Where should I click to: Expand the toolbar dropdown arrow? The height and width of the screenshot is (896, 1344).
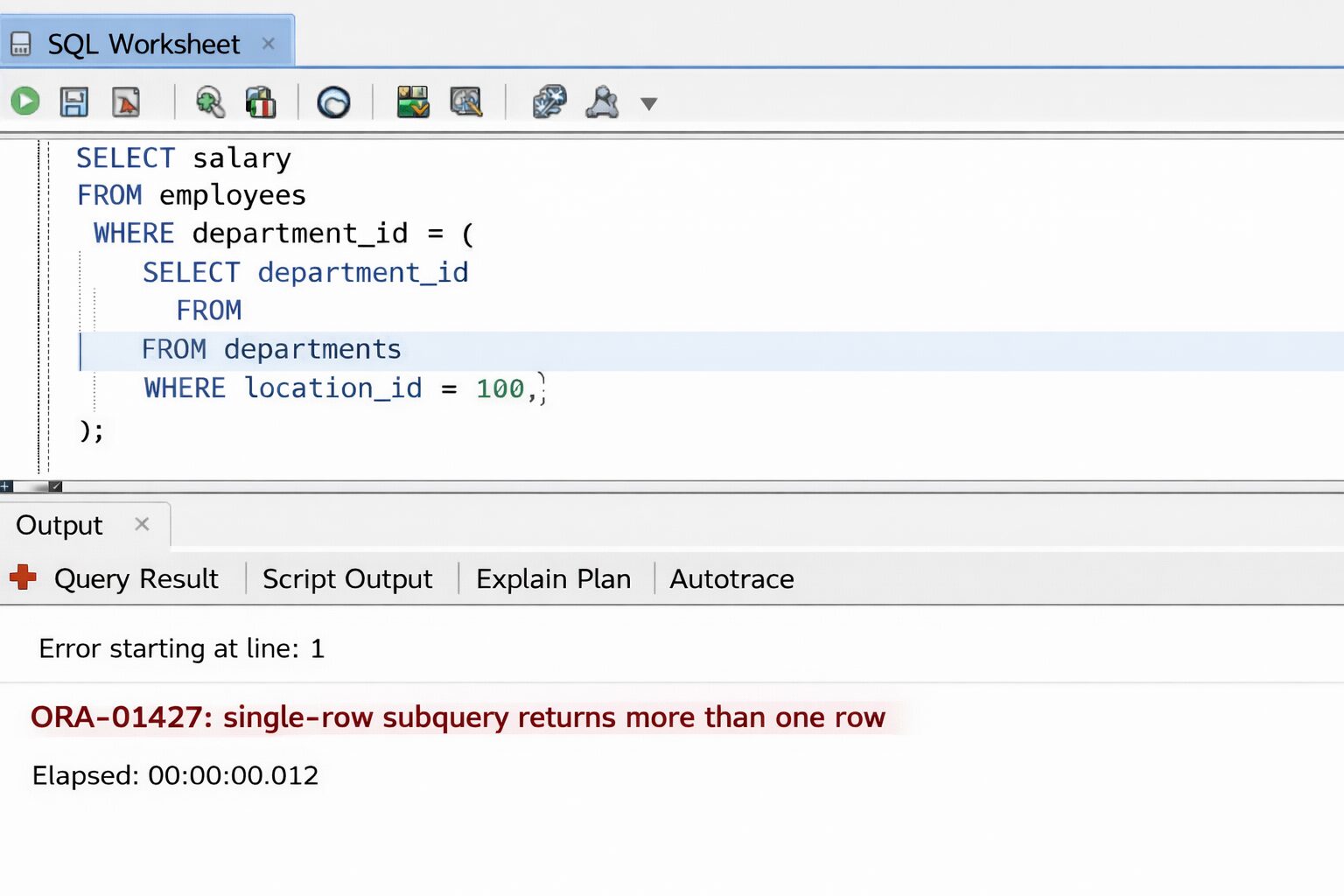pyautogui.click(x=648, y=104)
